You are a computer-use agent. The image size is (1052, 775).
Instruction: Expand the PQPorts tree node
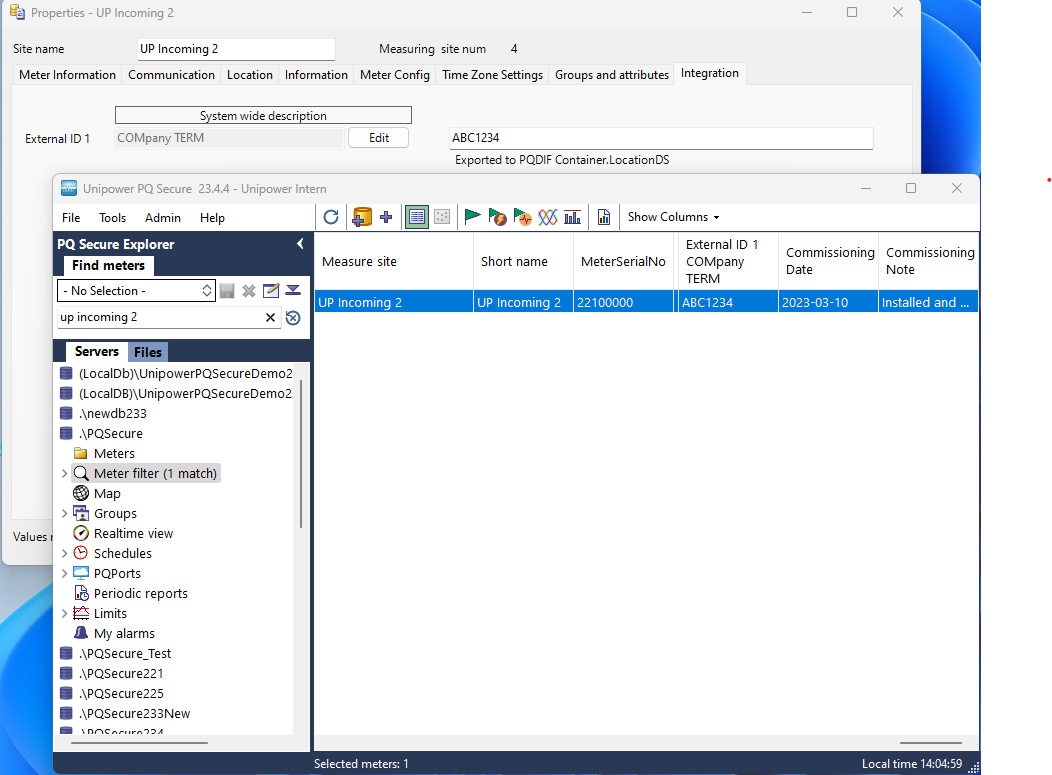[x=64, y=573]
